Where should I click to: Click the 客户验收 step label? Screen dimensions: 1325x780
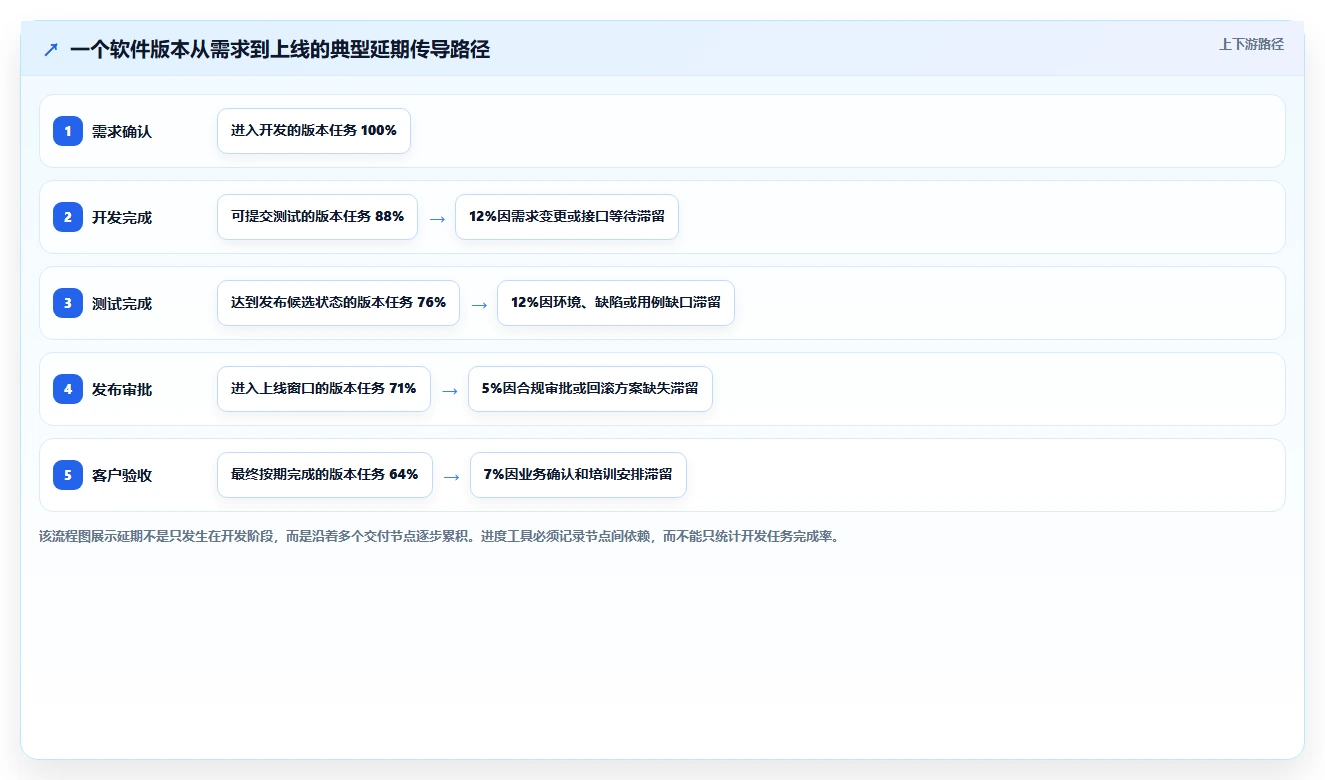click(122, 475)
